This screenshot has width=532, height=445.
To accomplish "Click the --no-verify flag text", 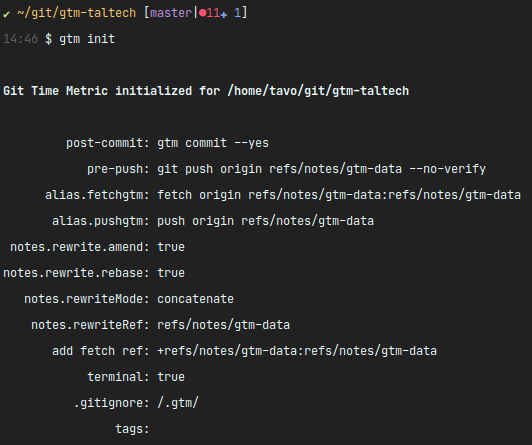I will pos(448,169).
